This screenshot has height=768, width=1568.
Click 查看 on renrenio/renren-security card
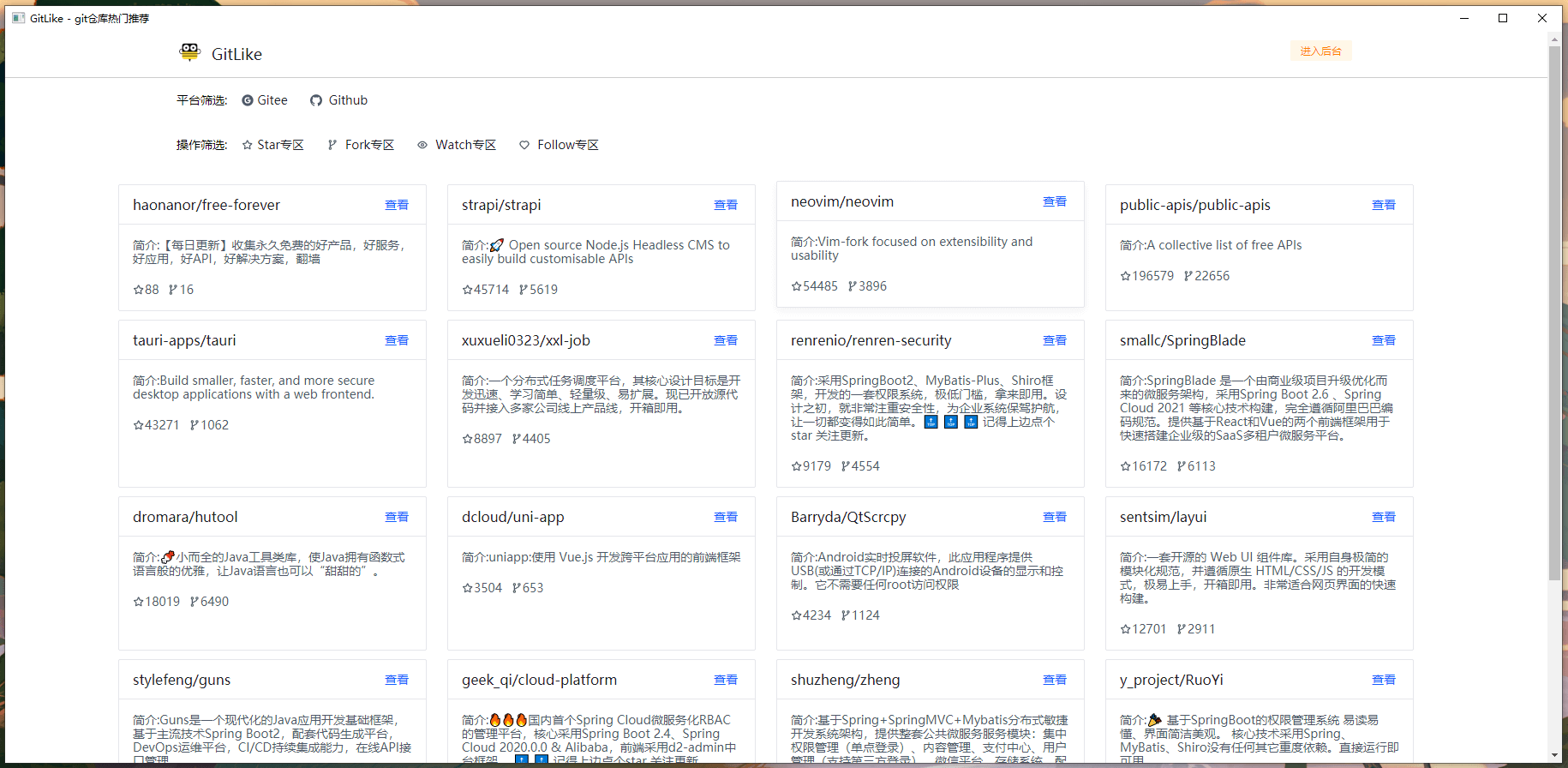[1055, 340]
